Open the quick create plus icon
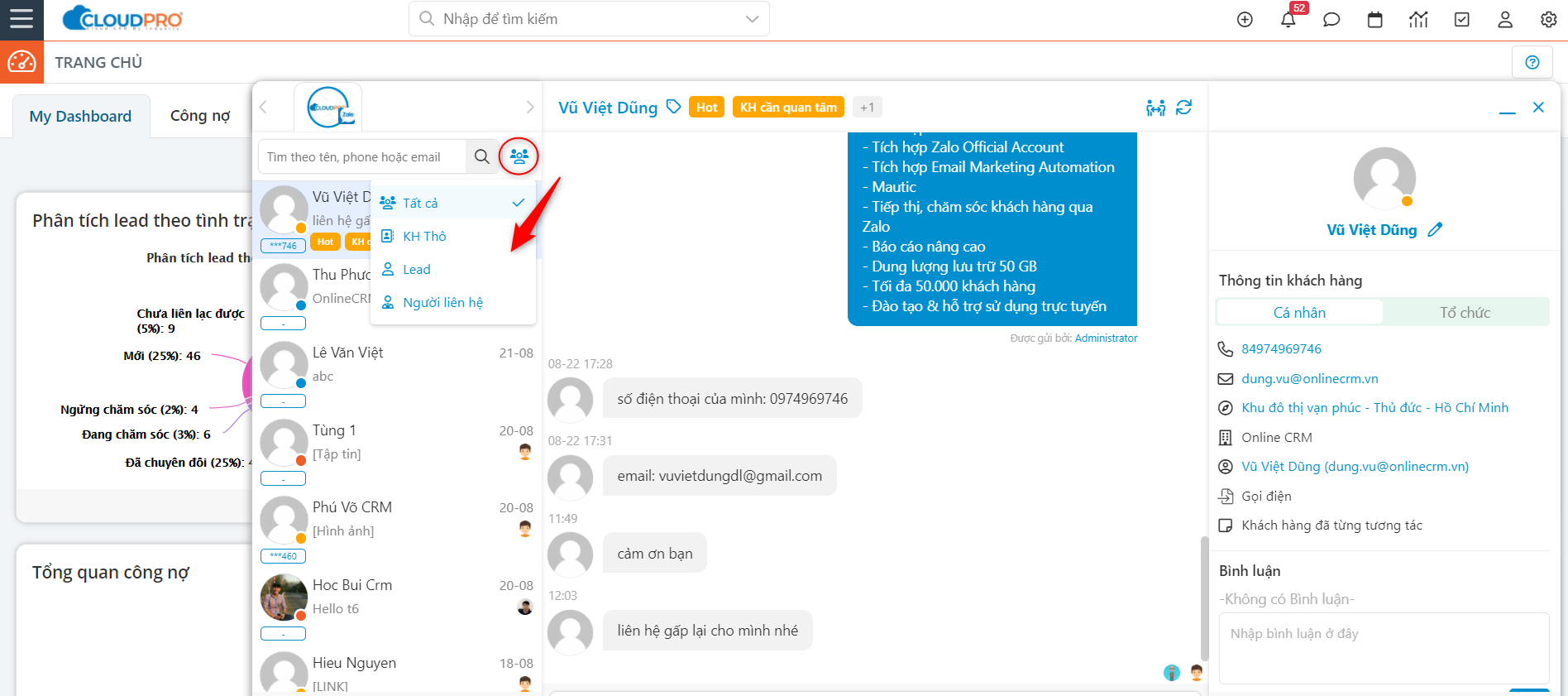 (x=1245, y=19)
